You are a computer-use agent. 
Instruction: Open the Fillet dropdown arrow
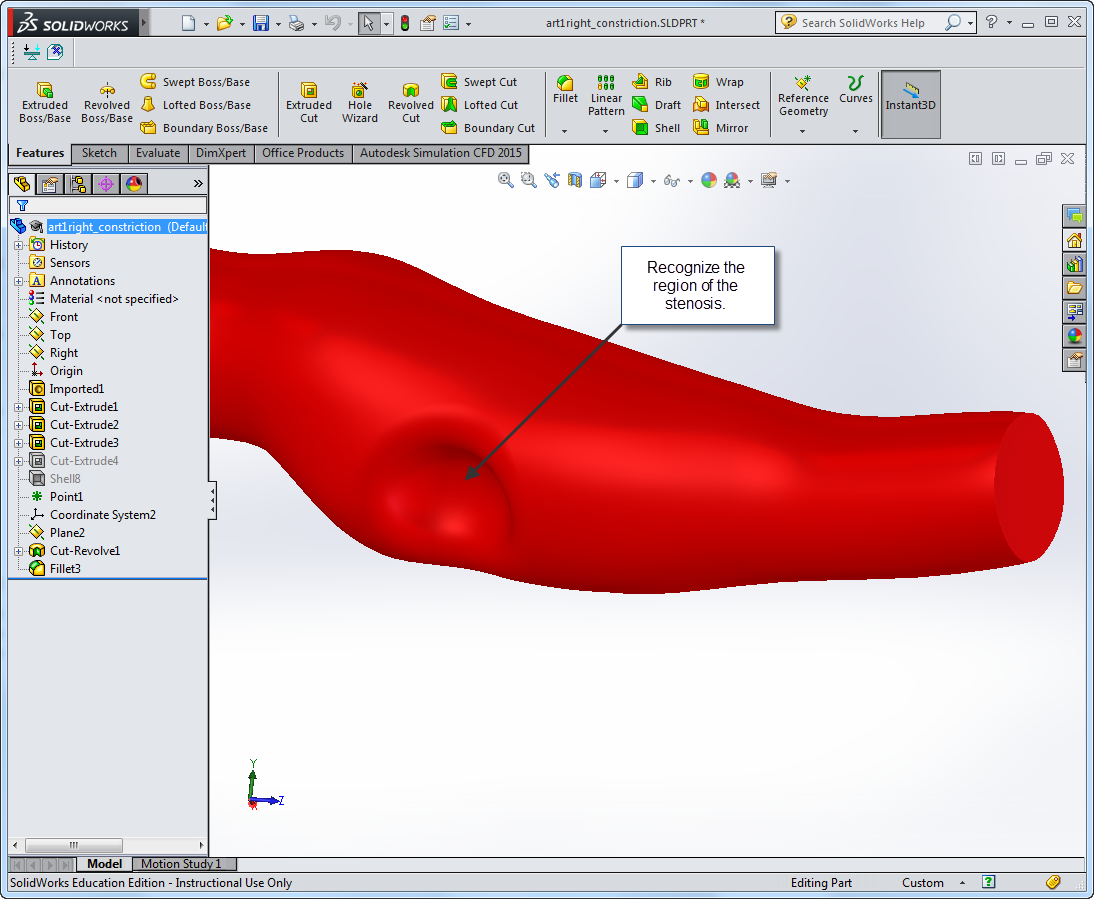point(564,131)
